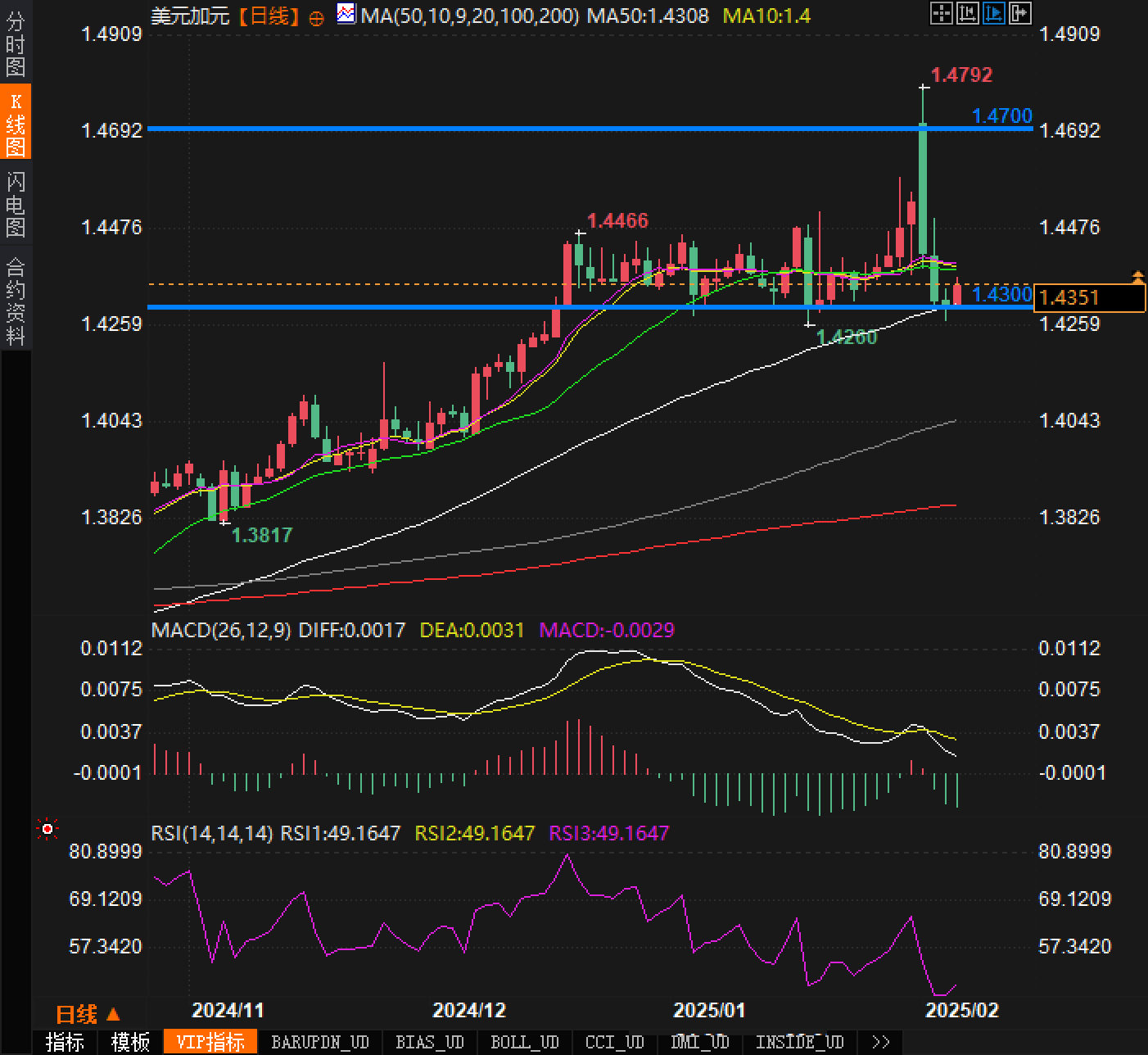This screenshot has width=1148, height=1055.
Task: Click the 1.4792 high price label
Action: pos(962,75)
